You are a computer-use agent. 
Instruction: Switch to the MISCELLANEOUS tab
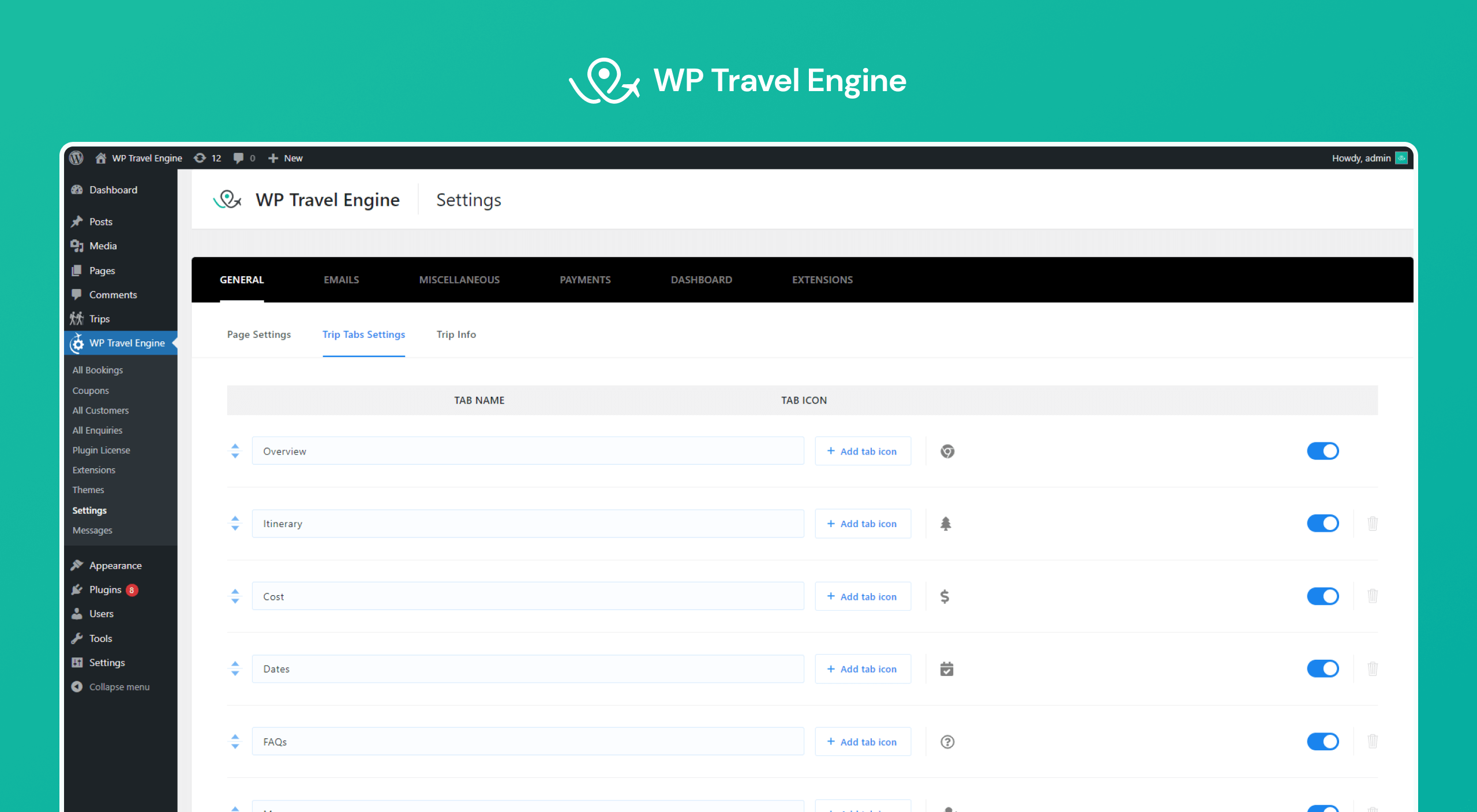(459, 280)
